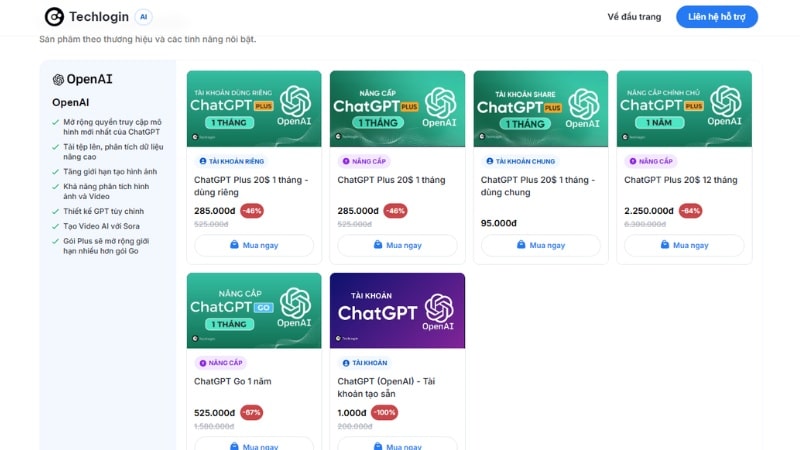This screenshot has height=450, width=800.
Task: Open the ChatGPT Go 1 năm product title
Action: pos(232,381)
